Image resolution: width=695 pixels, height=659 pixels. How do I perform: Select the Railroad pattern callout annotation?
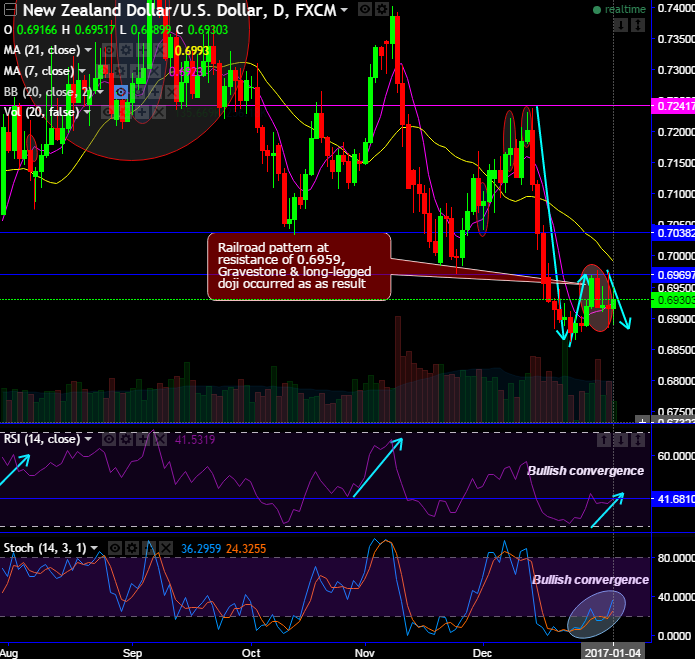click(299, 266)
